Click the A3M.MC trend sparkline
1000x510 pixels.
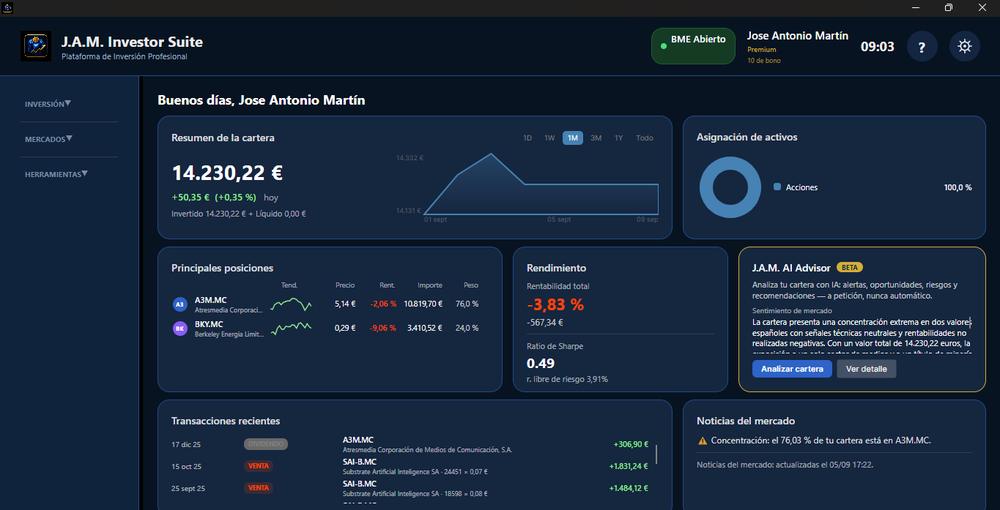[x=291, y=304]
